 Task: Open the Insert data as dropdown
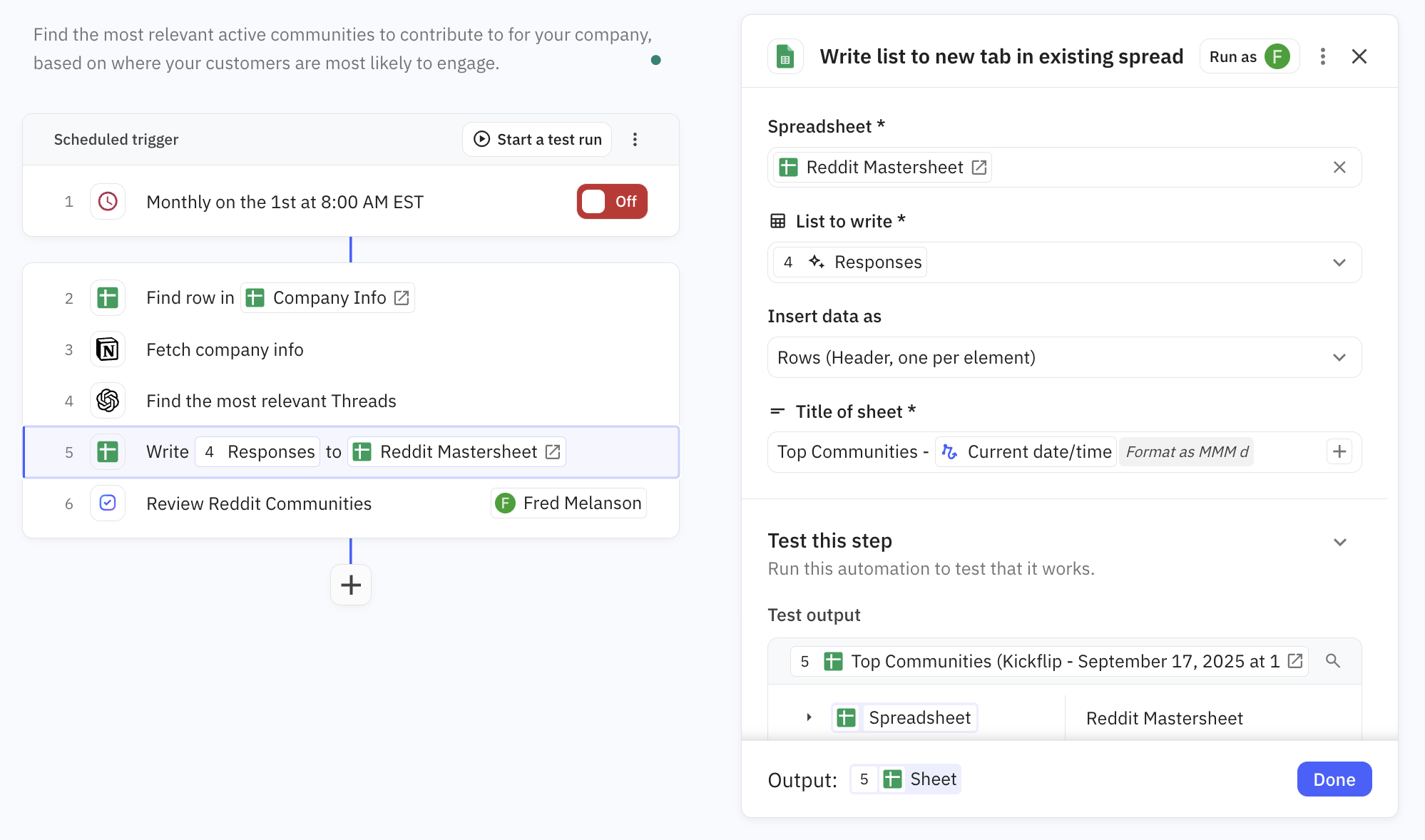pos(1339,357)
